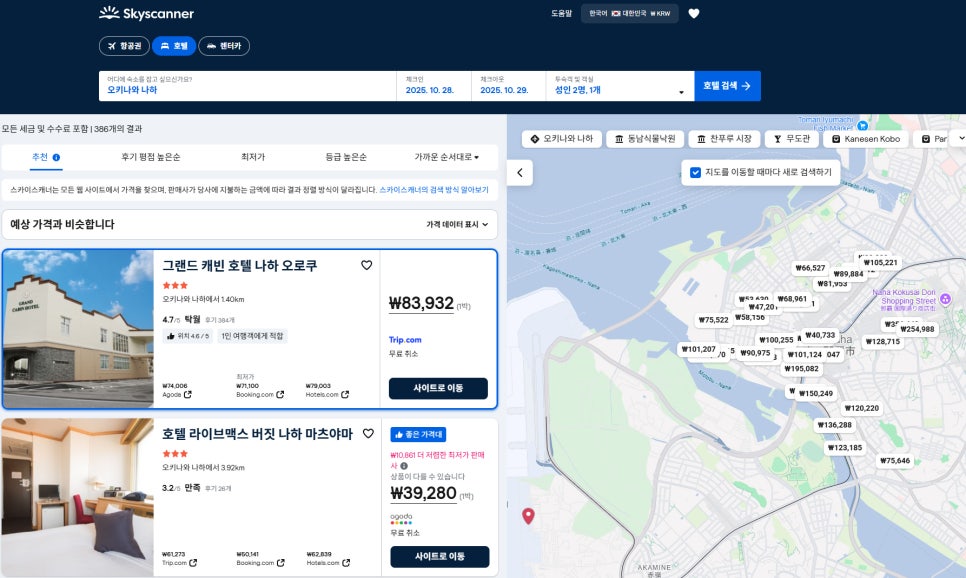The image size is (966, 578).
Task: Open hotel title 그랜드 캐빈 호텔 나하 오로쿠
Action: pyautogui.click(x=240, y=266)
